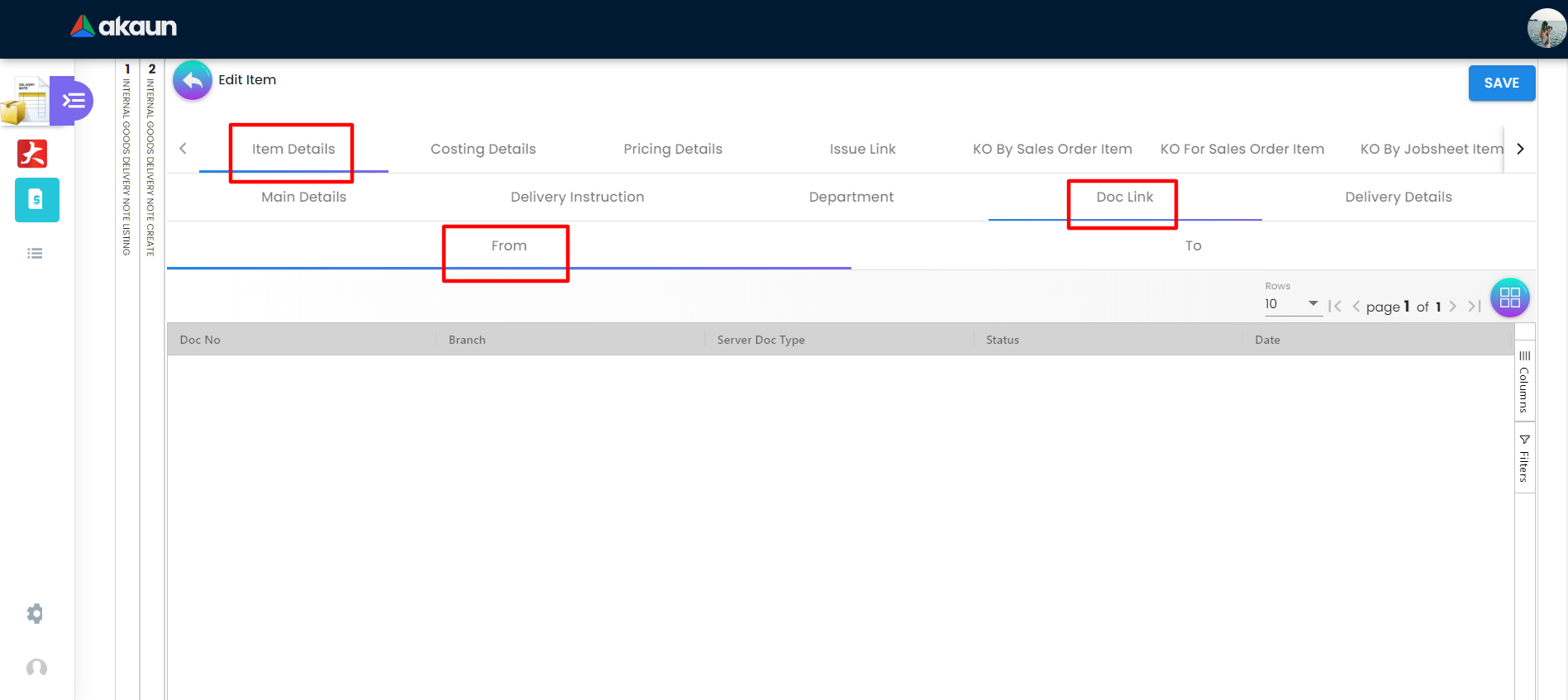Select the Department sub-tab
The image size is (1568, 700).
(851, 197)
